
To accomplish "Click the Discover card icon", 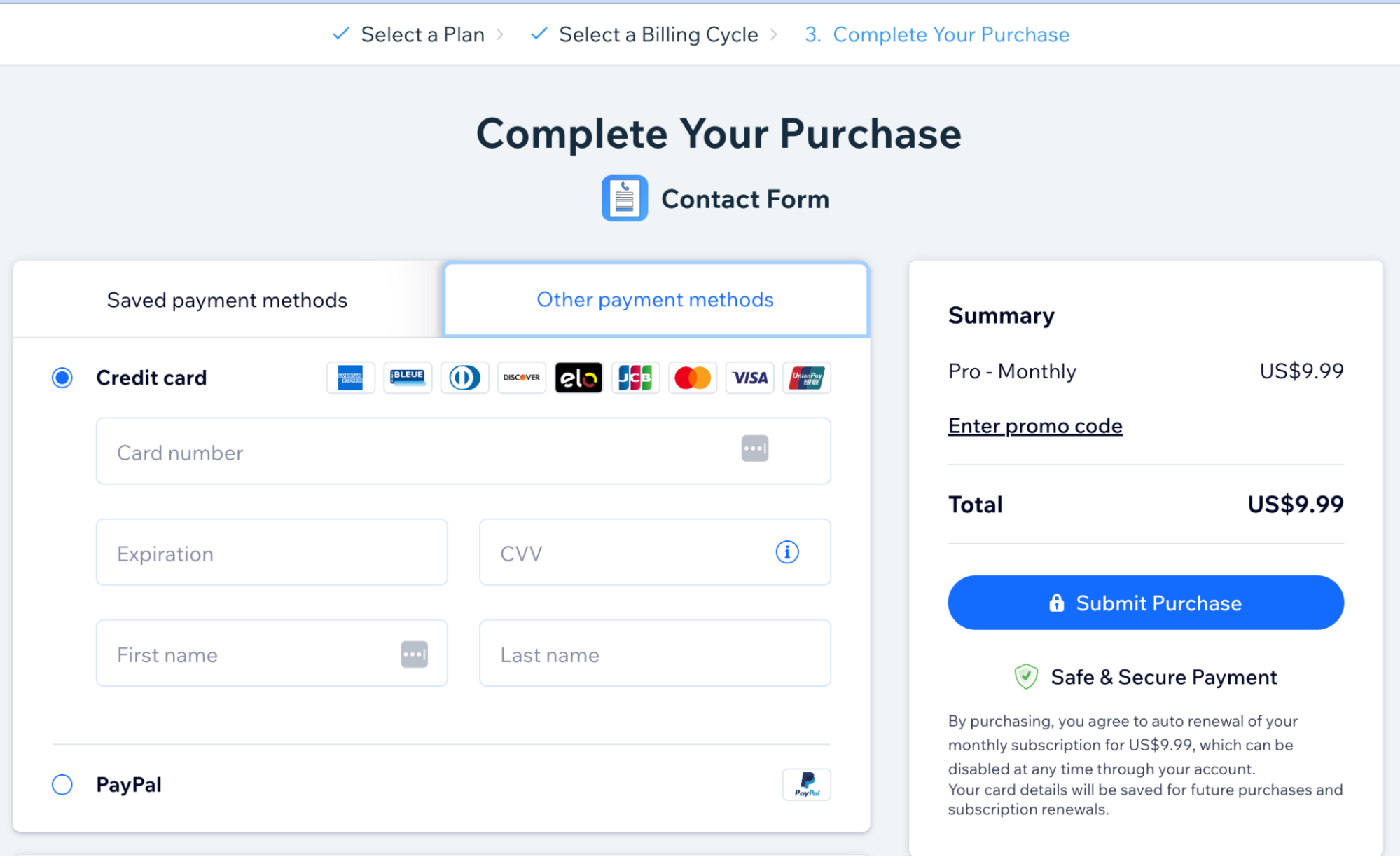I will pos(522,378).
